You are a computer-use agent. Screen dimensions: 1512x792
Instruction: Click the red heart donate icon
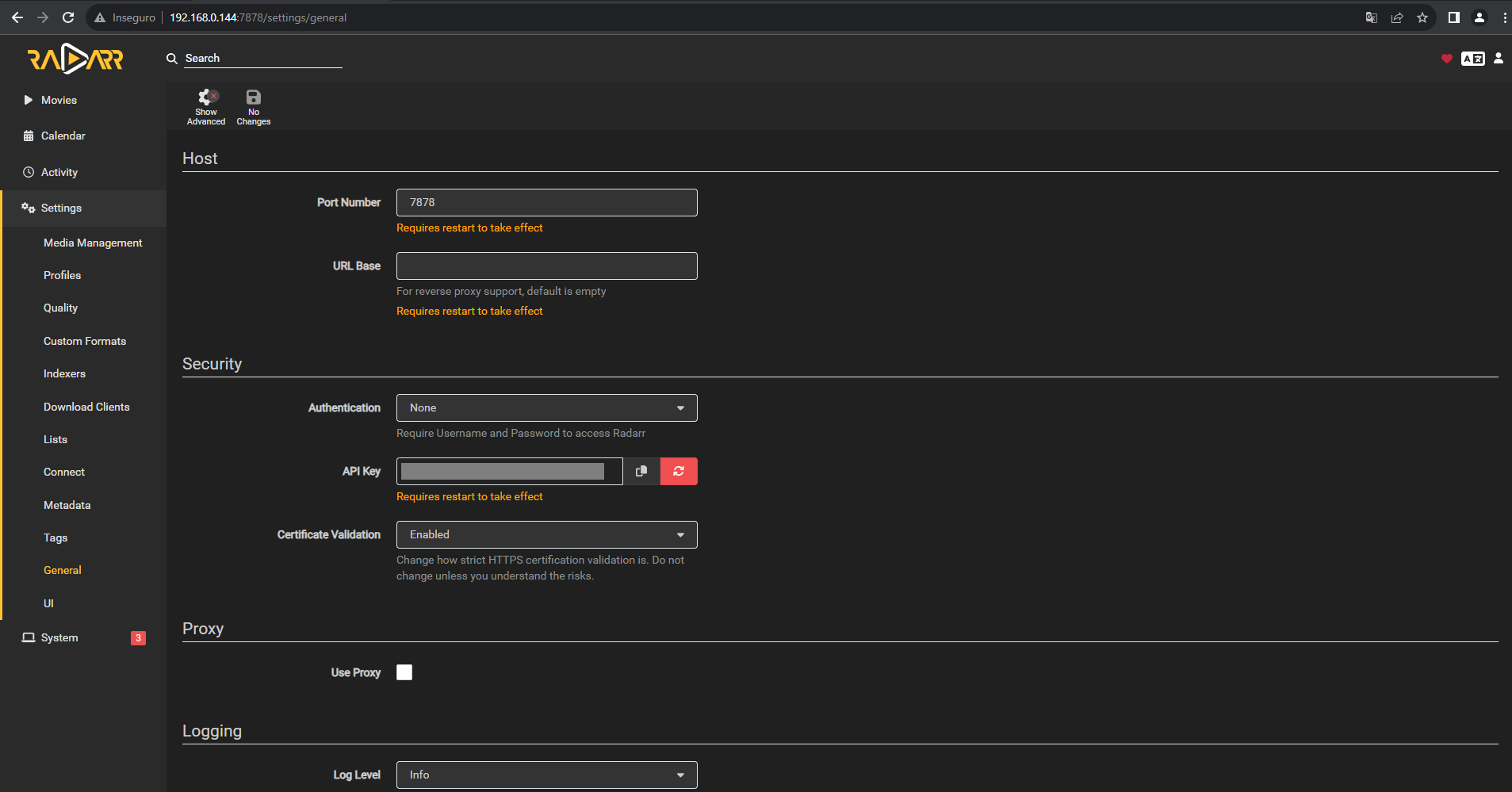(x=1447, y=59)
